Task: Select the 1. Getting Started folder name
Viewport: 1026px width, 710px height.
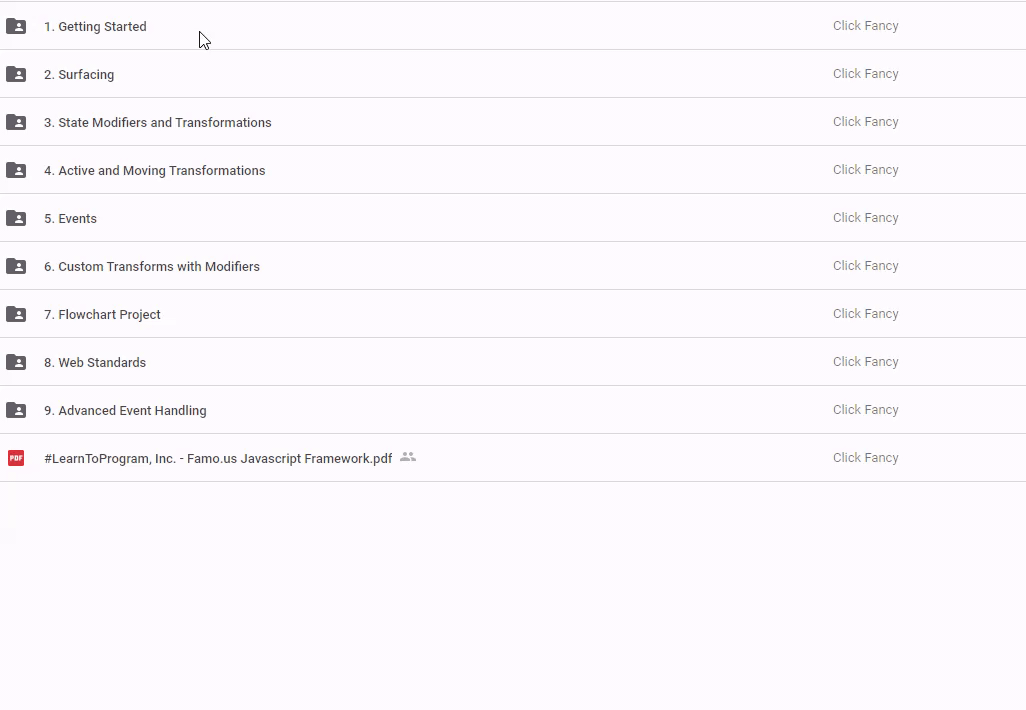Action: (95, 27)
